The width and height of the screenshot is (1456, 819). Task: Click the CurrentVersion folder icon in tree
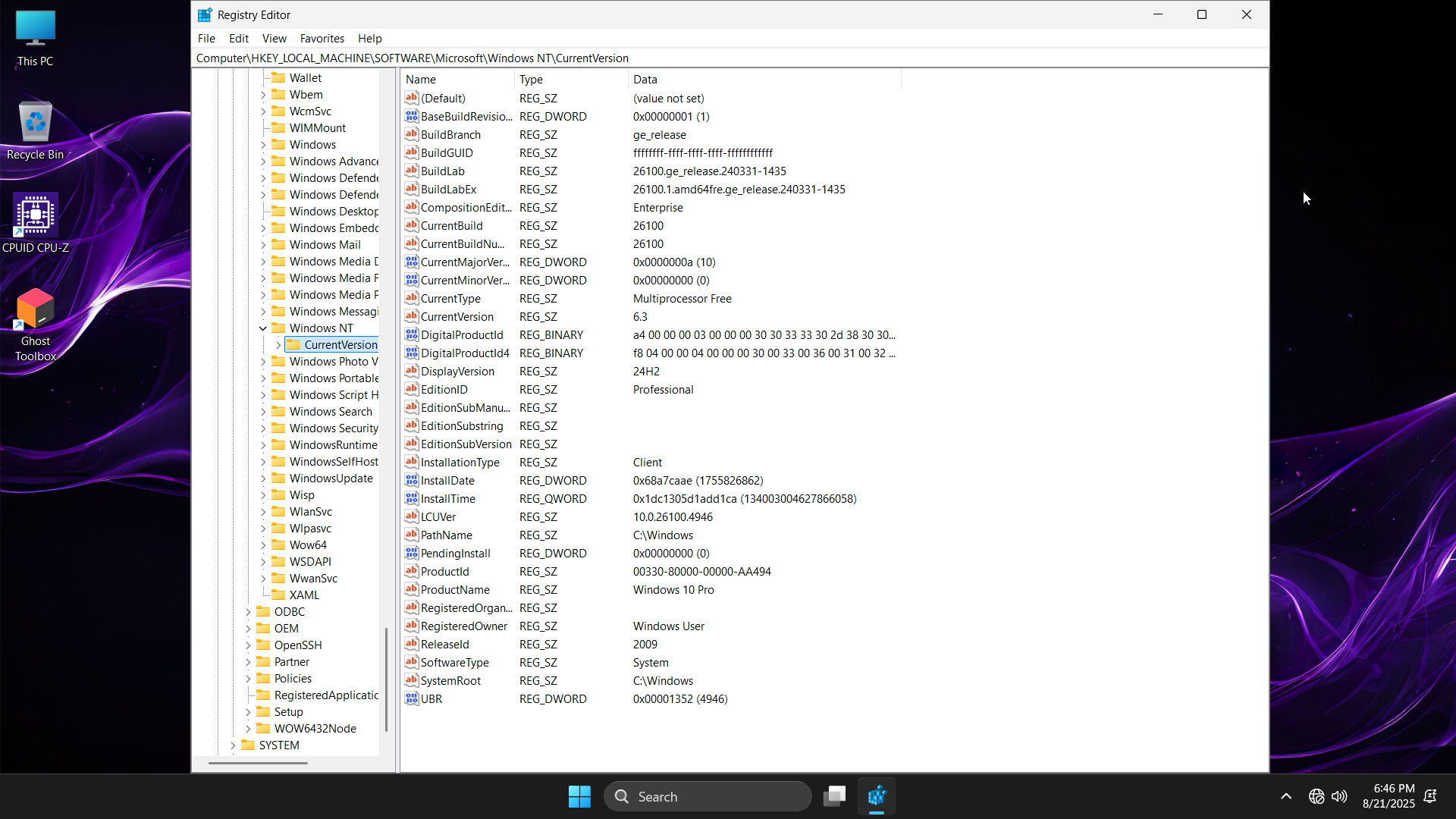[293, 344]
